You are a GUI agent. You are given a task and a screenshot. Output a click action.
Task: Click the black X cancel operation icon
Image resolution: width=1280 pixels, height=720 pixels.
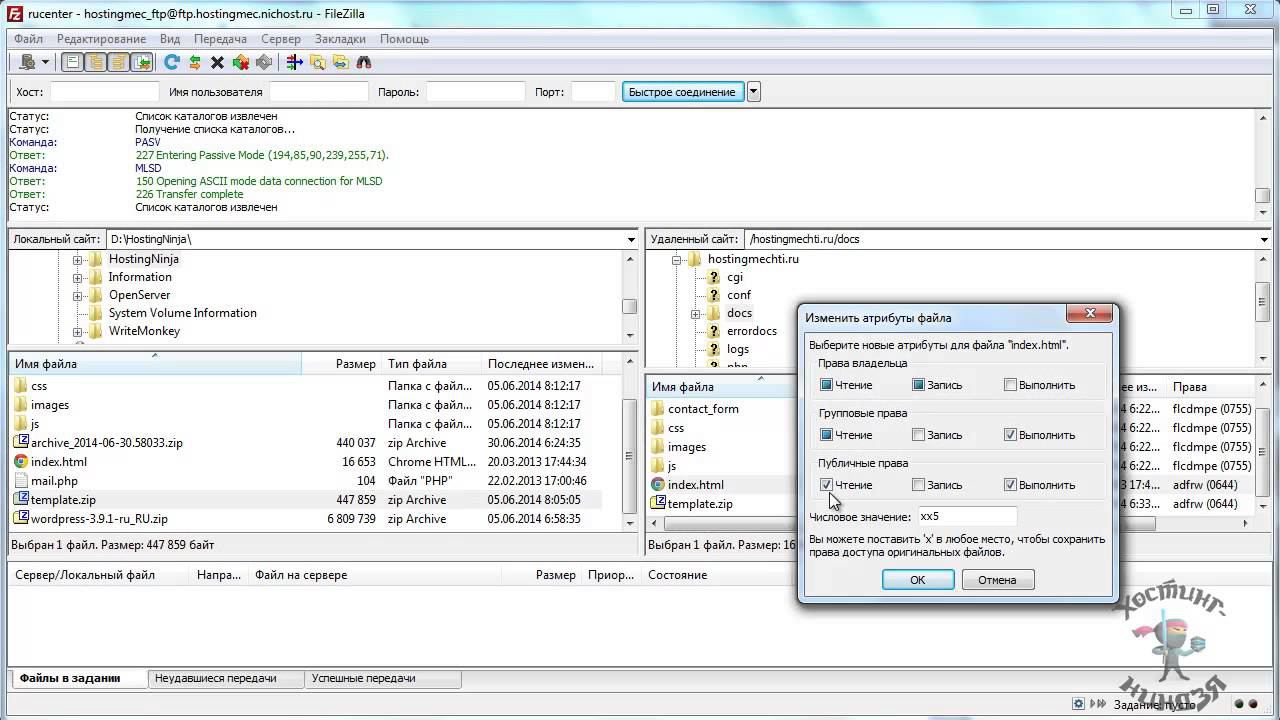[x=217, y=62]
